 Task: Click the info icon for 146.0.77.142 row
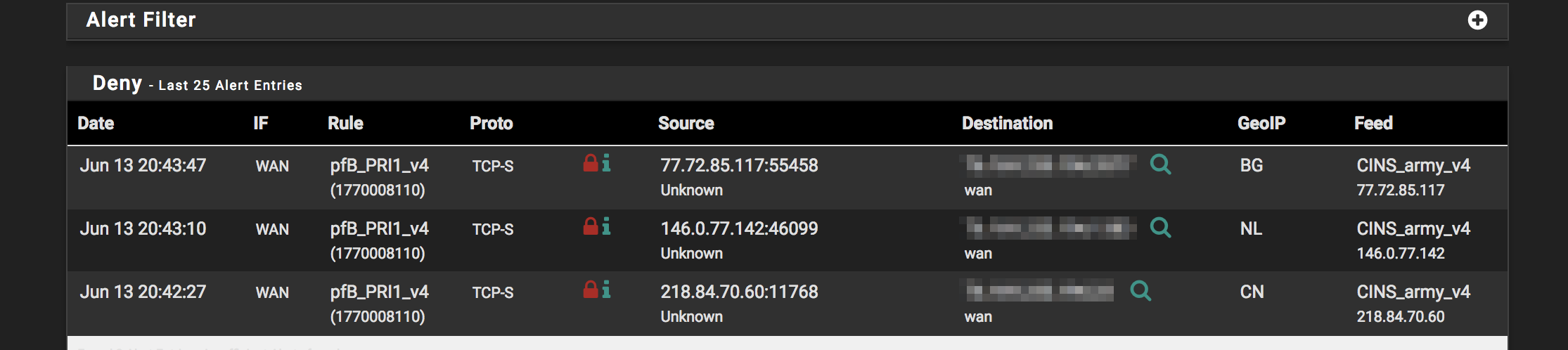(606, 226)
